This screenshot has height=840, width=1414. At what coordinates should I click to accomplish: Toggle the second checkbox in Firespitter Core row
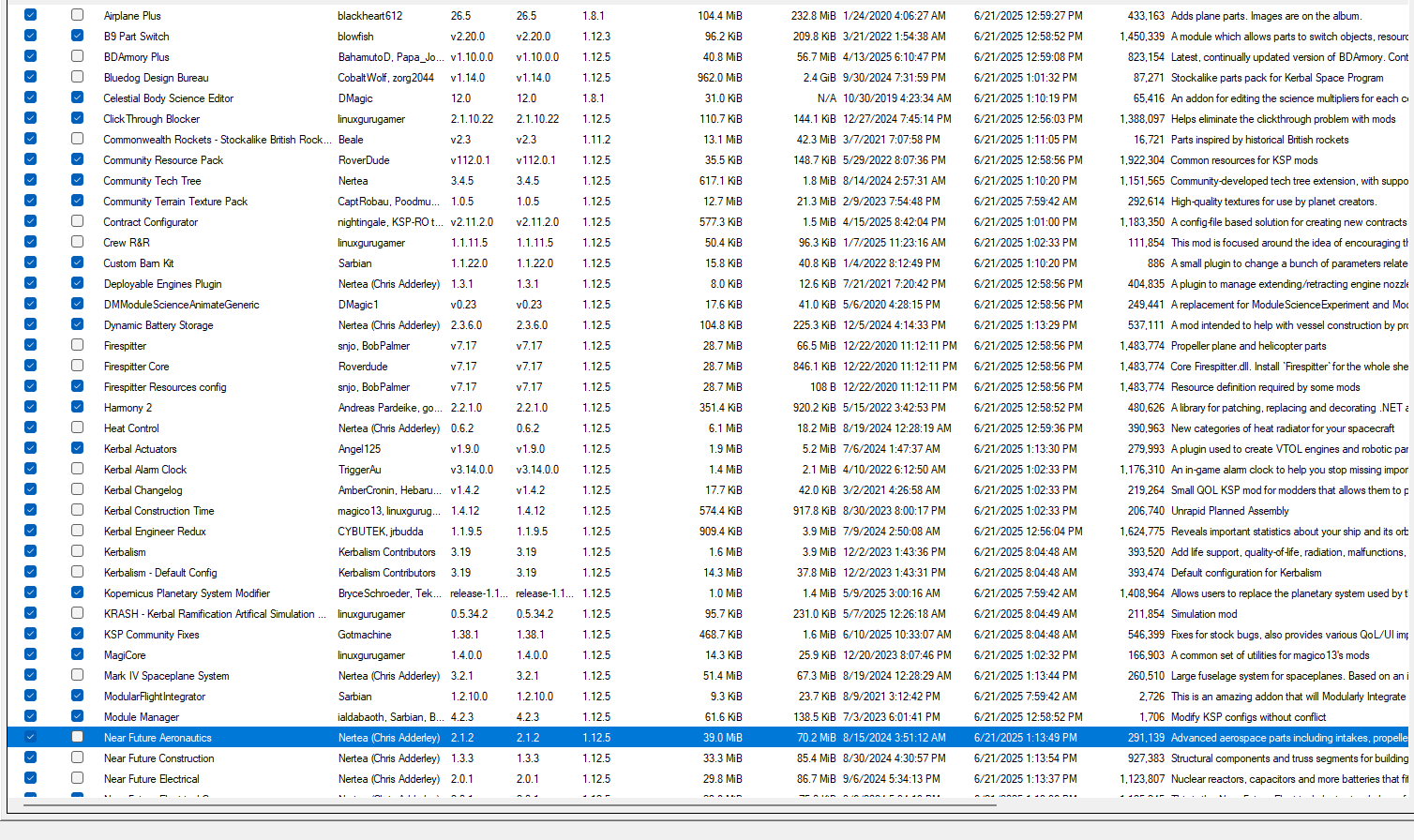pos(77,366)
